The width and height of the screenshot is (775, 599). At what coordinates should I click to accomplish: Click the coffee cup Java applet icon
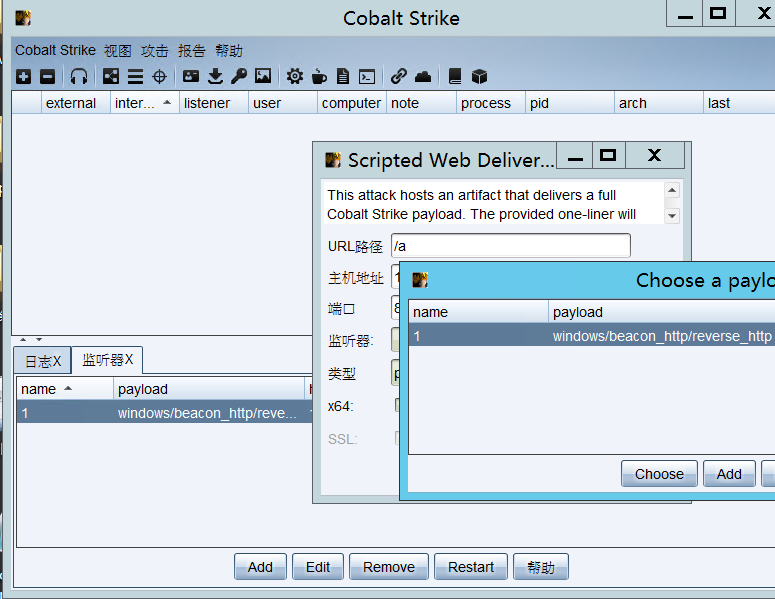point(319,77)
